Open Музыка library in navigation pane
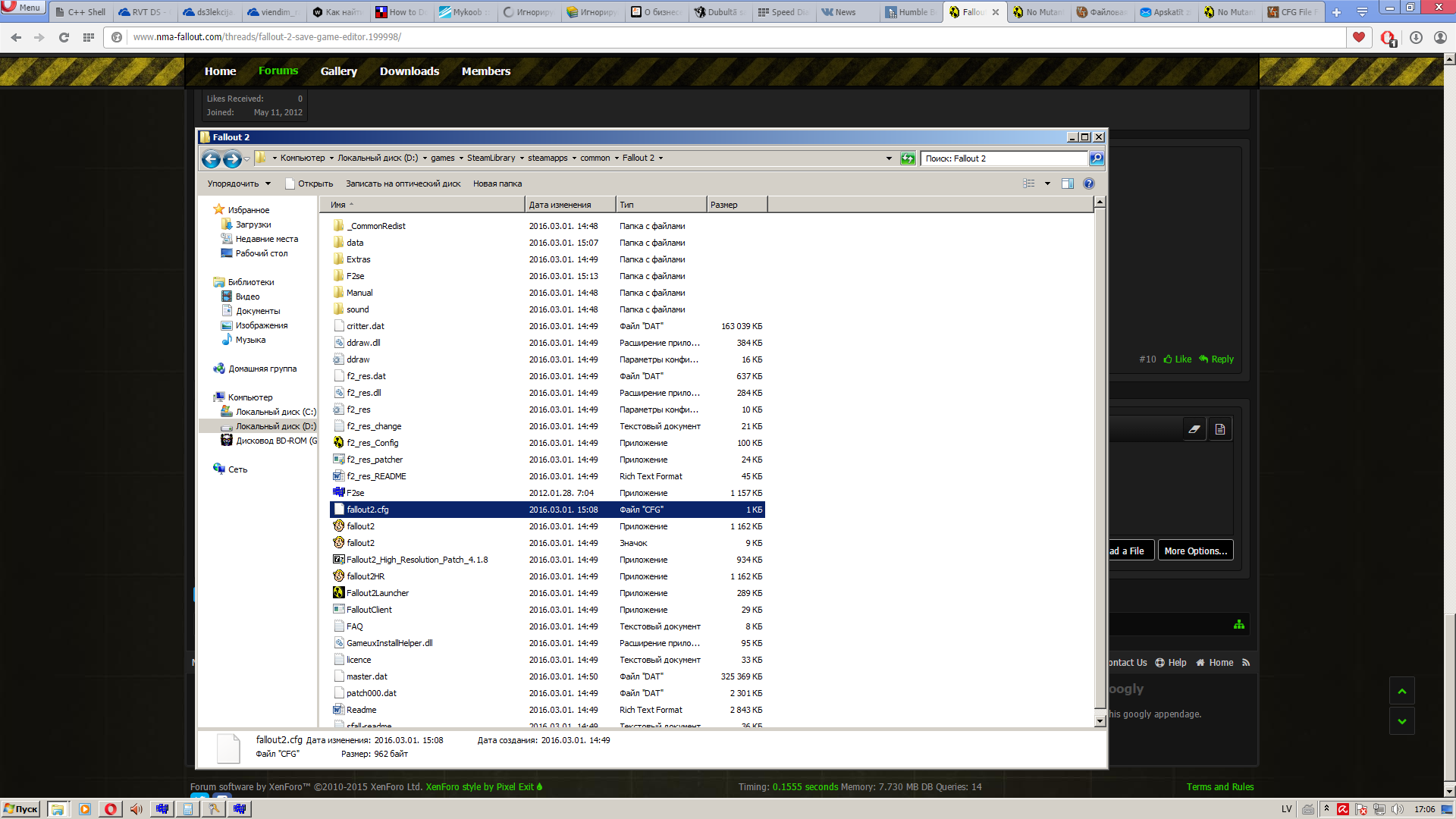The image size is (1456, 819). (x=250, y=340)
